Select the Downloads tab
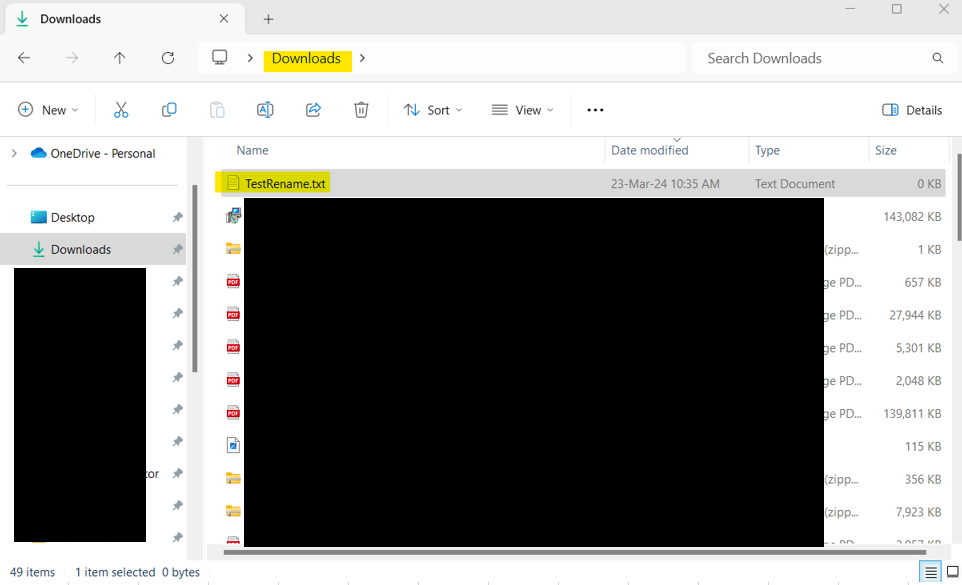Viewport: 962px width, 585px height. point(125,19)
